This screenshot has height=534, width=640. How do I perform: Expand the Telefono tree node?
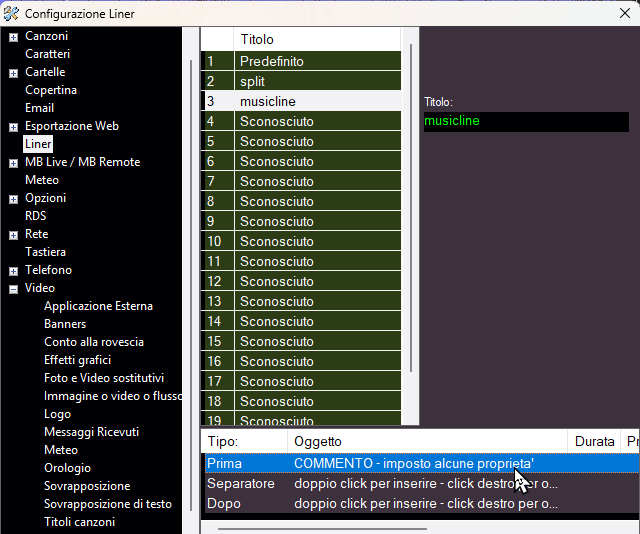point(13,271)
